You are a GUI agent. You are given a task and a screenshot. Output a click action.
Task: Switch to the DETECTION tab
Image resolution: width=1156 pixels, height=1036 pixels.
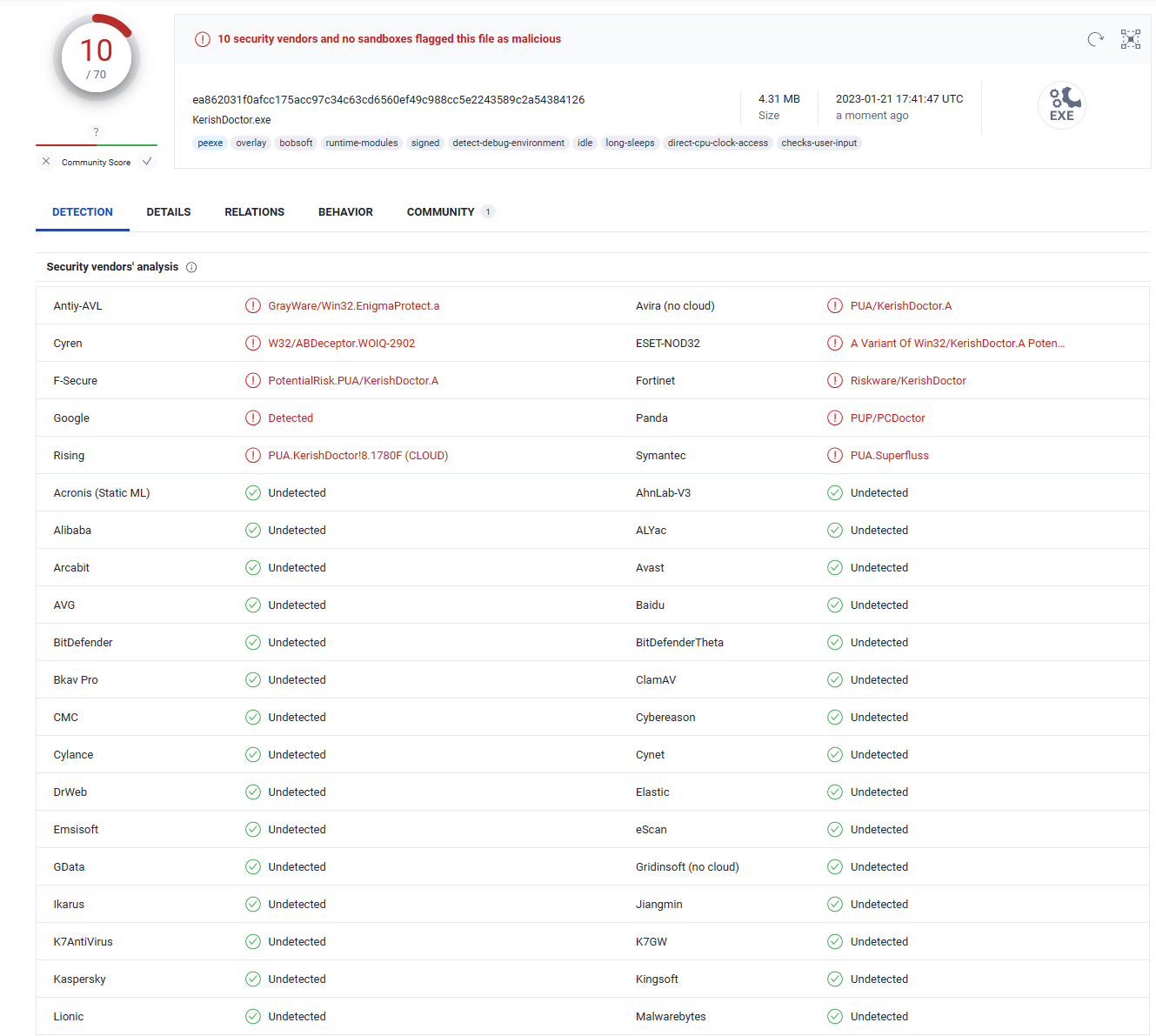coord(83,212)
